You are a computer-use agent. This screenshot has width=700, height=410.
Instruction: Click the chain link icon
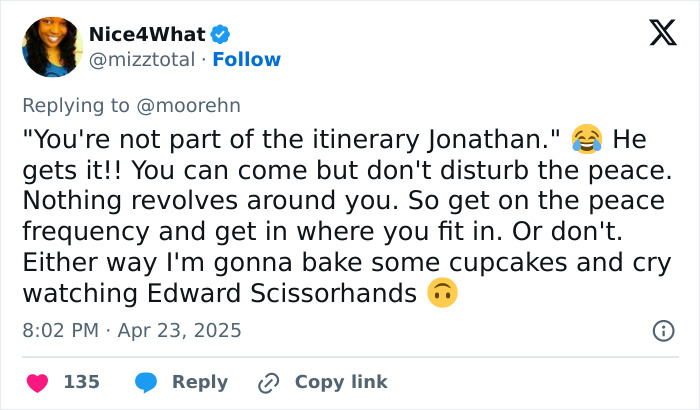[x=268, y=382]
